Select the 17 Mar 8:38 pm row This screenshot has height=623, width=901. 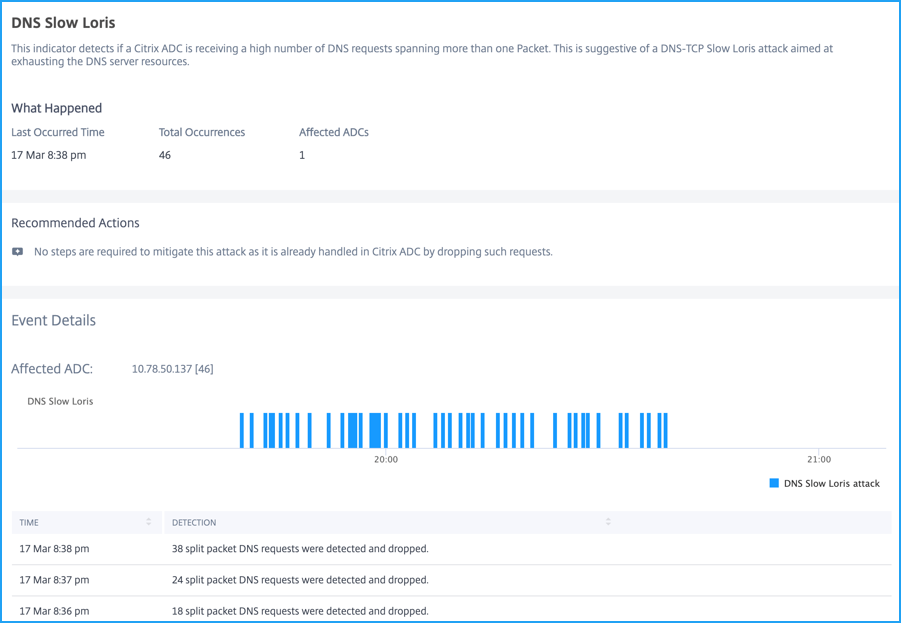[451, 549]
